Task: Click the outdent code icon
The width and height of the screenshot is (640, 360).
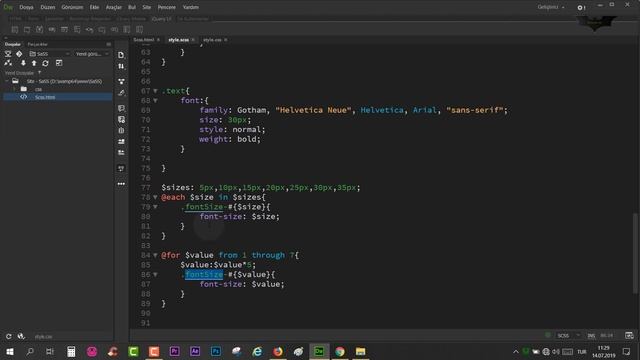Action: coord(121,153)
